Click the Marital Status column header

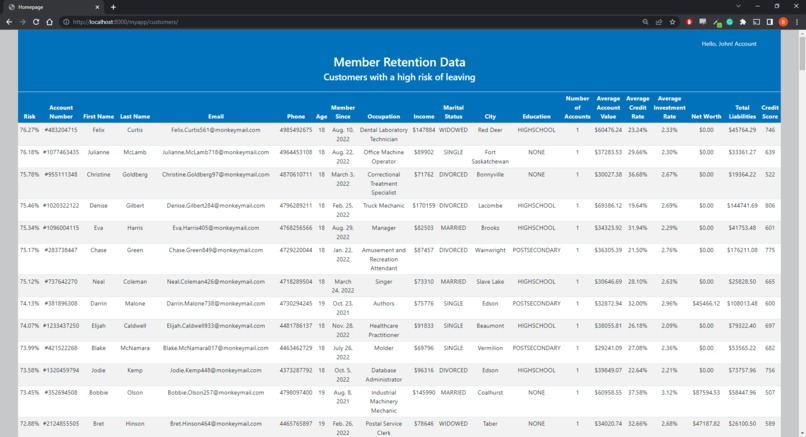pyautogui.click(x=453, y=112)
